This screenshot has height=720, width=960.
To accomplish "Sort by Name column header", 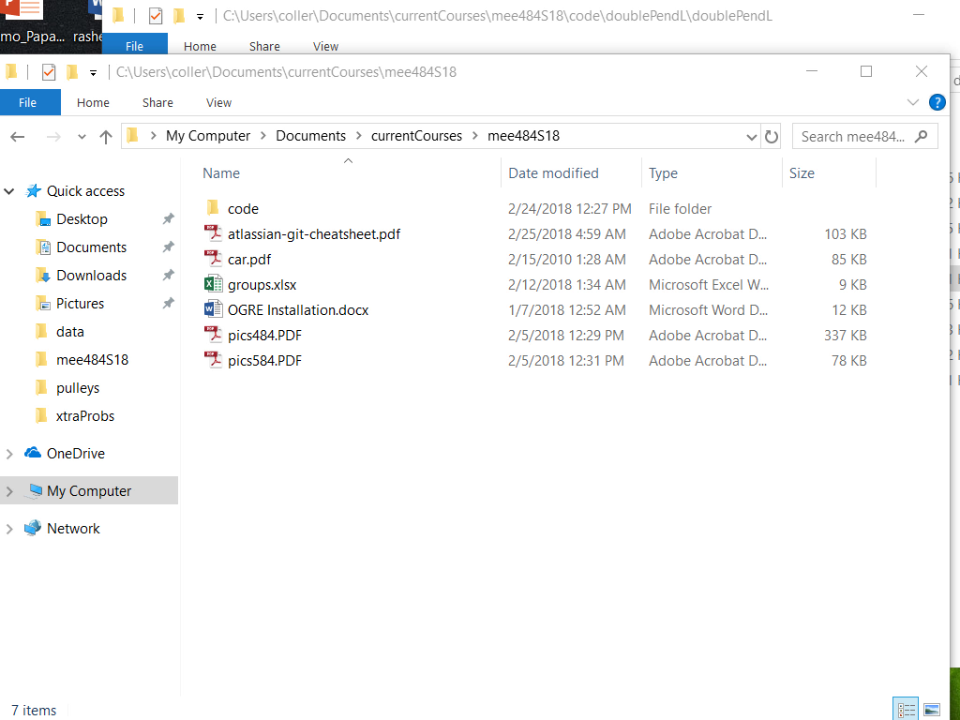I will (x=222, y=173).
